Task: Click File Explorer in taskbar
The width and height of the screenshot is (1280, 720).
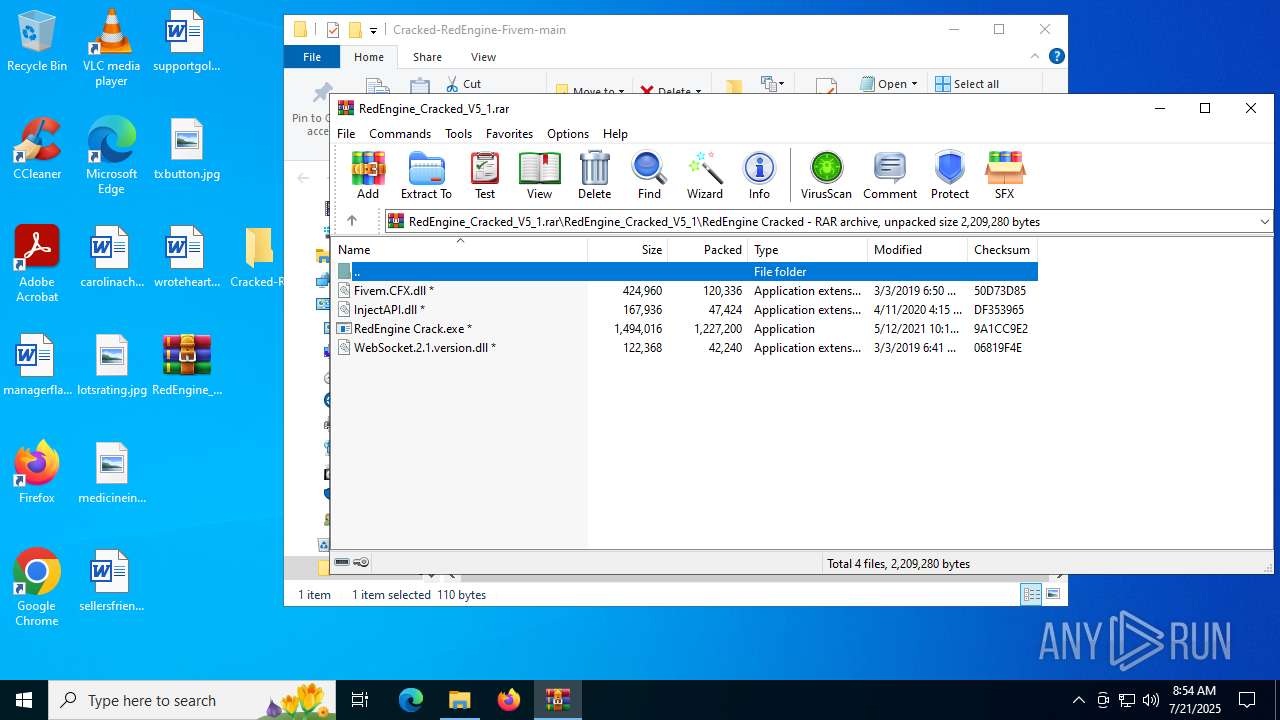Action: [x=459, y=700]
